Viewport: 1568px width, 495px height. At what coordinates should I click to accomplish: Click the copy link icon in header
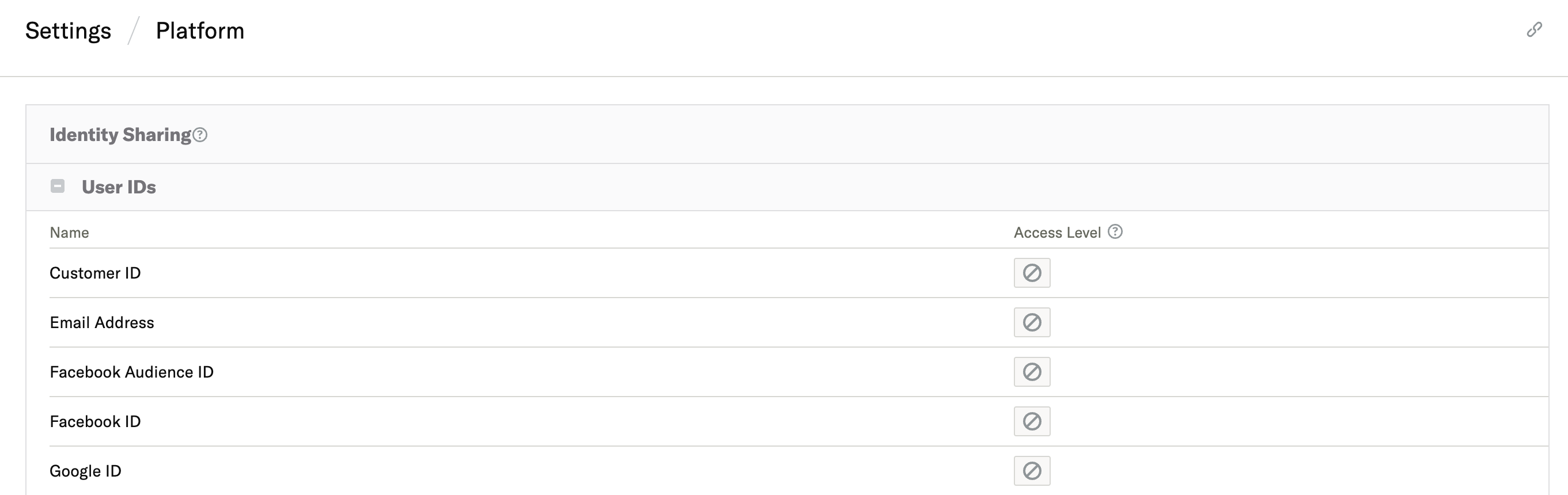[x=1534, y=30]
